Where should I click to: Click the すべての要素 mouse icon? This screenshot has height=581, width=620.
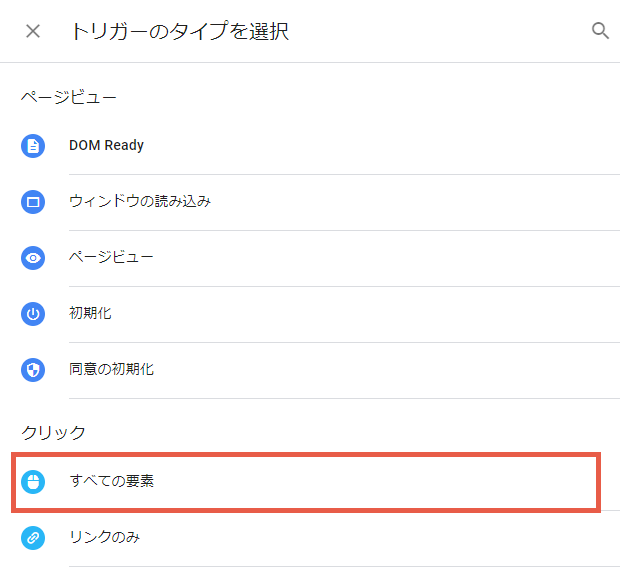click(33, 482)
